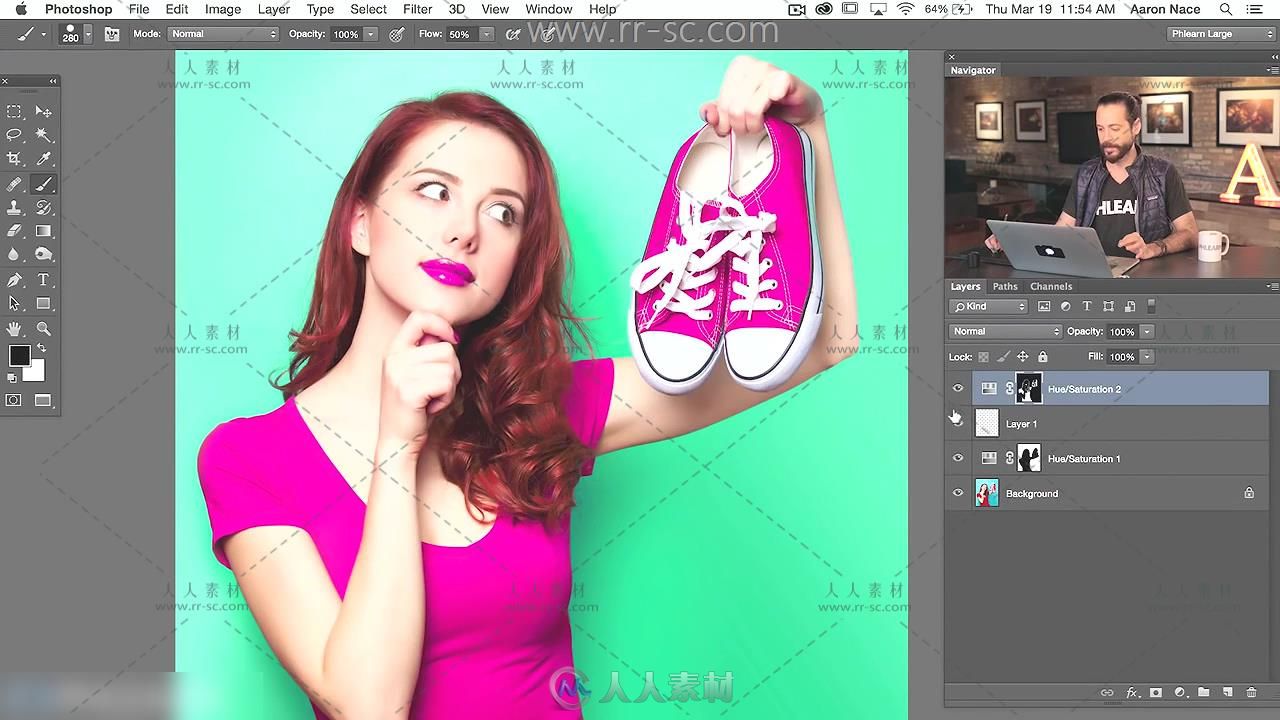Select the Zoom tool
This screenshot has width=1280, height=720.
click(43, 328)
